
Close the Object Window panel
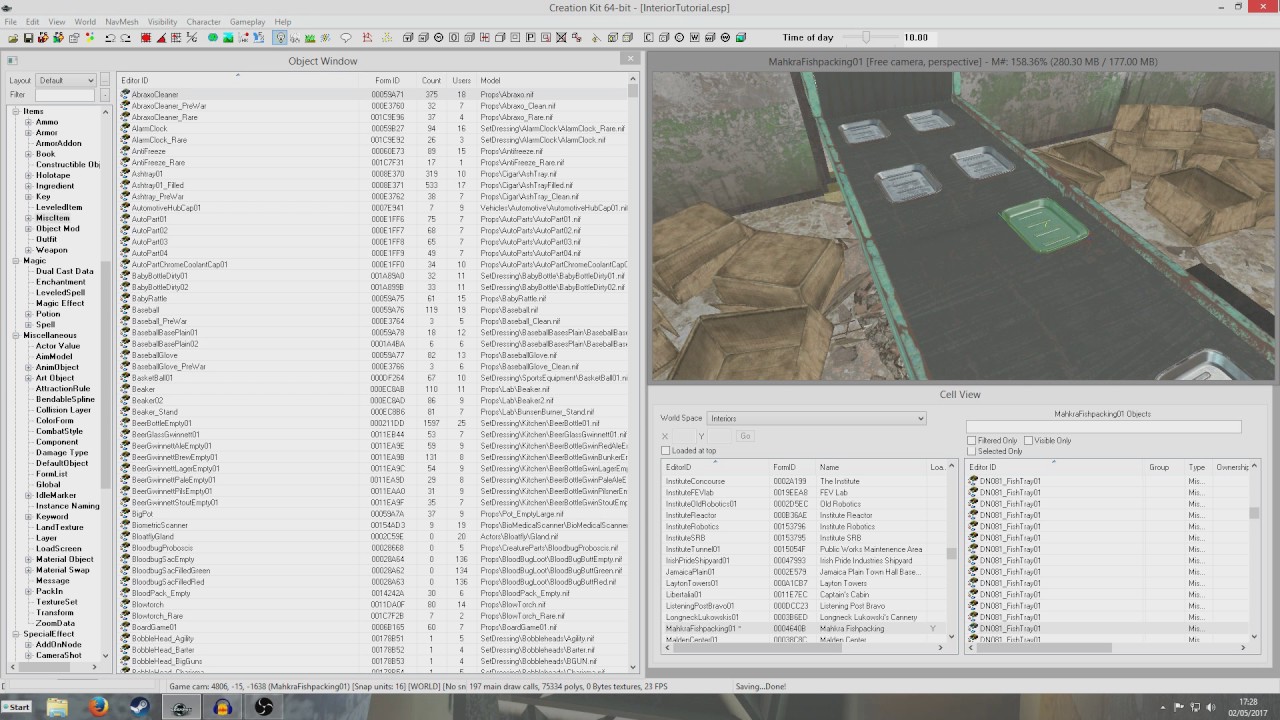(631, 59)
